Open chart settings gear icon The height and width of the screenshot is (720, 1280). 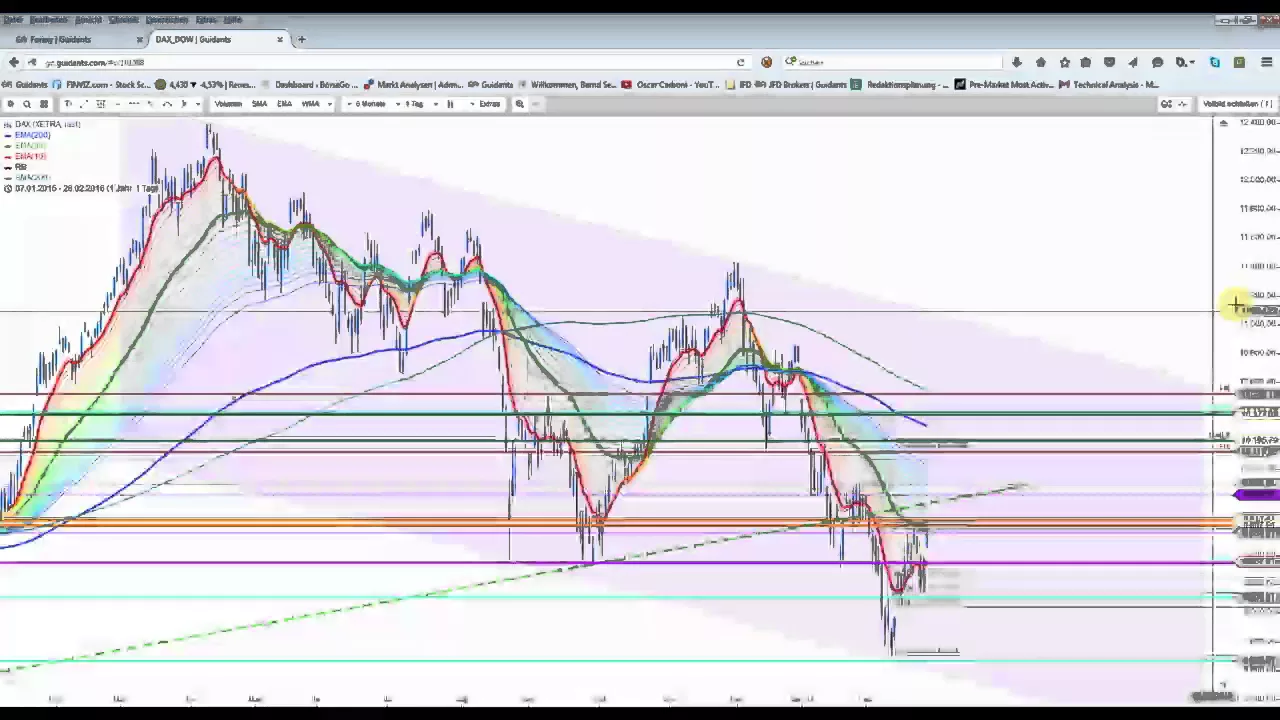pos(10,104)
